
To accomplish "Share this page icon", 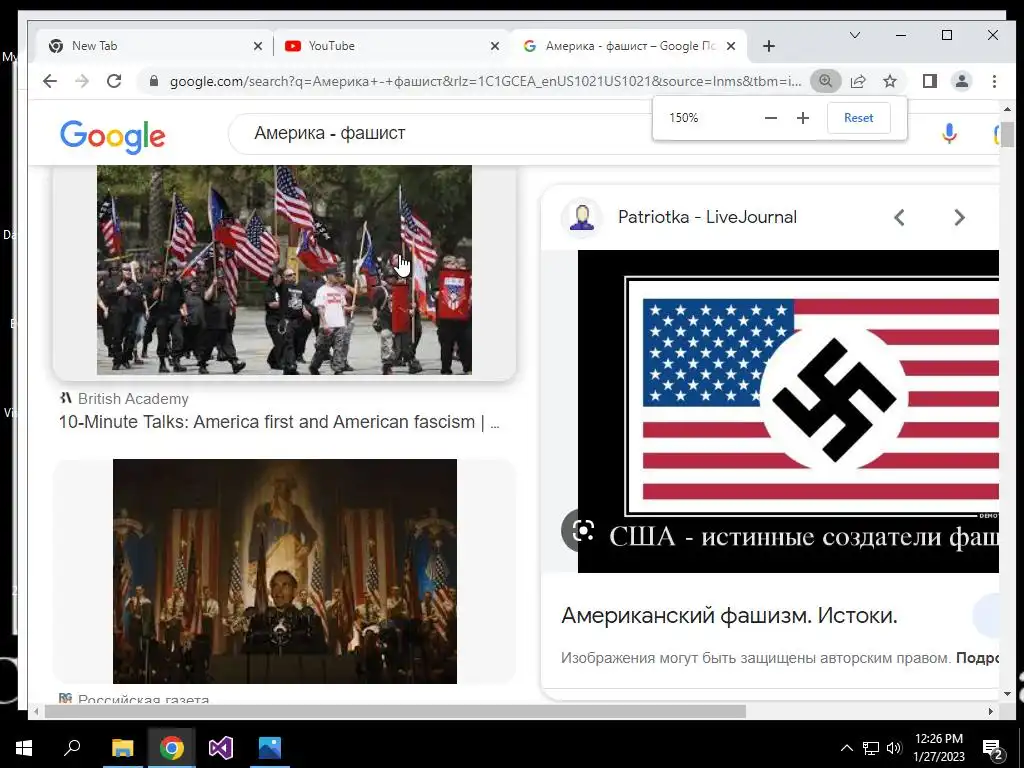I will [858, 81].
